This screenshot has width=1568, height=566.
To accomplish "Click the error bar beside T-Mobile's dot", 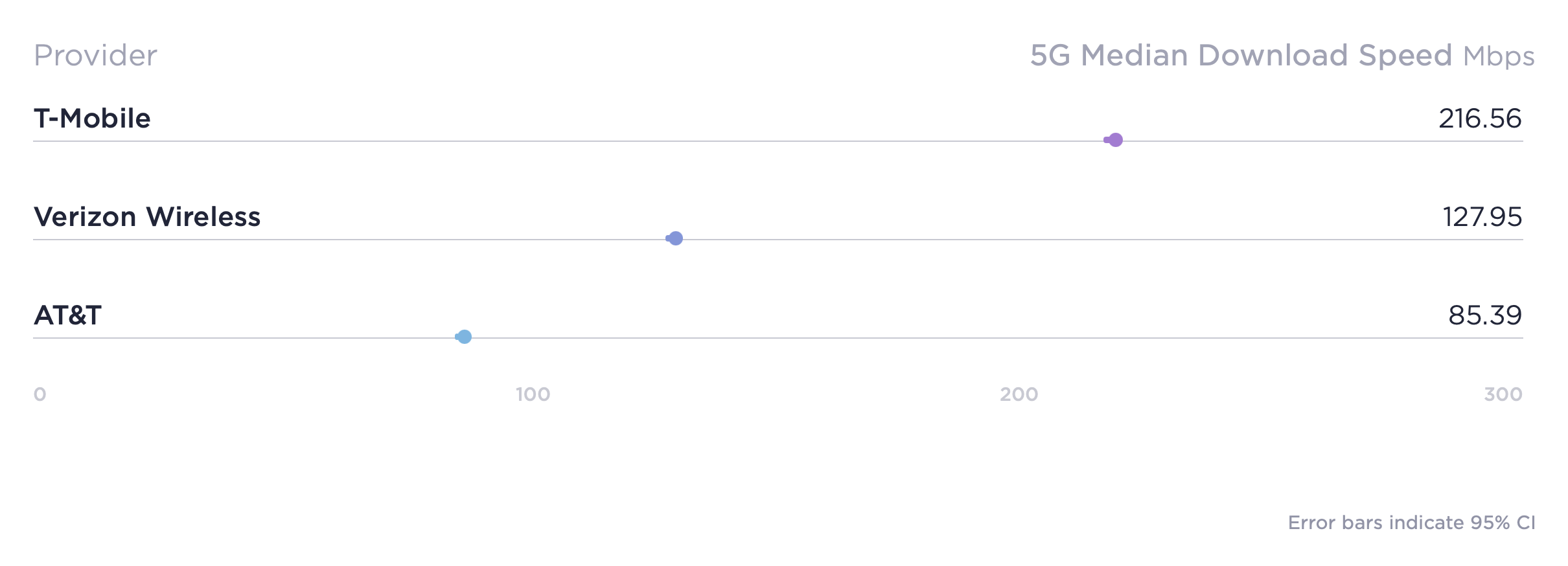I will [x=1106, y=140].
